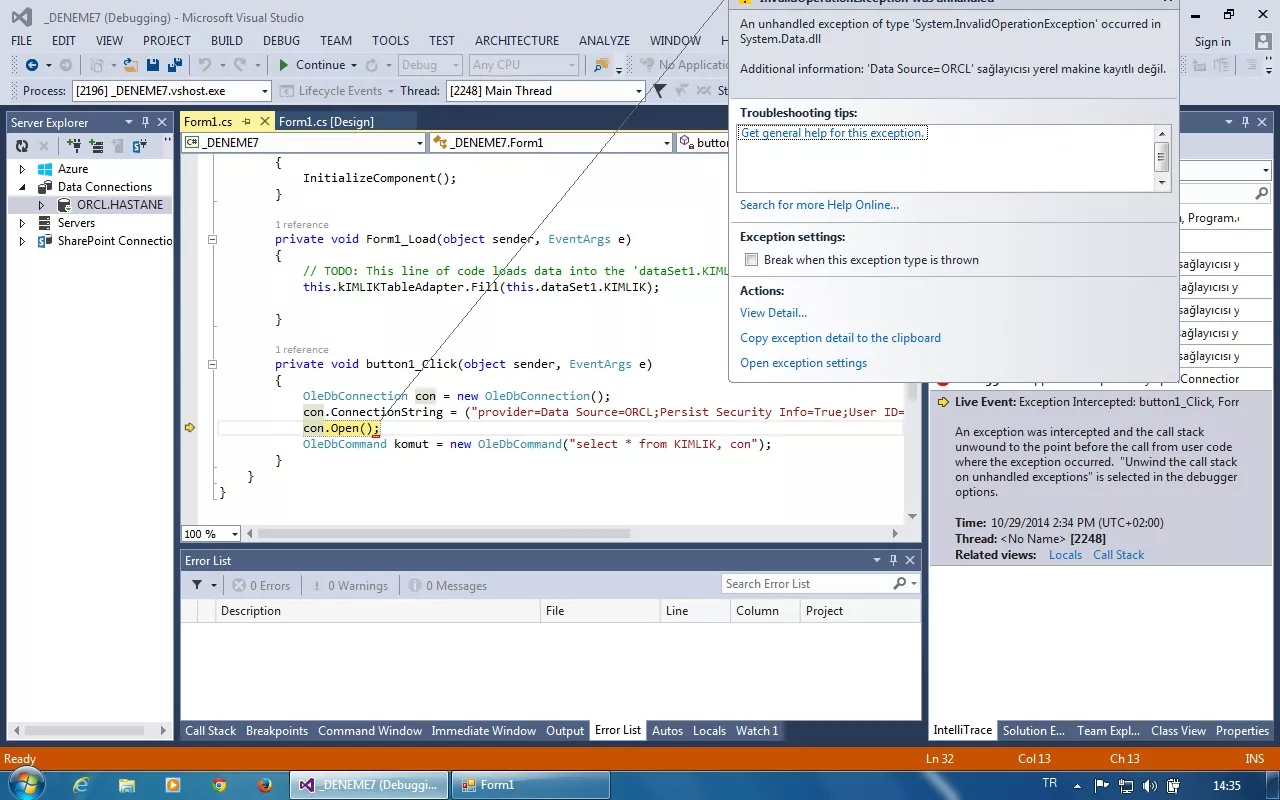This screenshot has width=1280, height=800.
Task: Click the Find in Files toolbar icon
Action: [601, 65]
